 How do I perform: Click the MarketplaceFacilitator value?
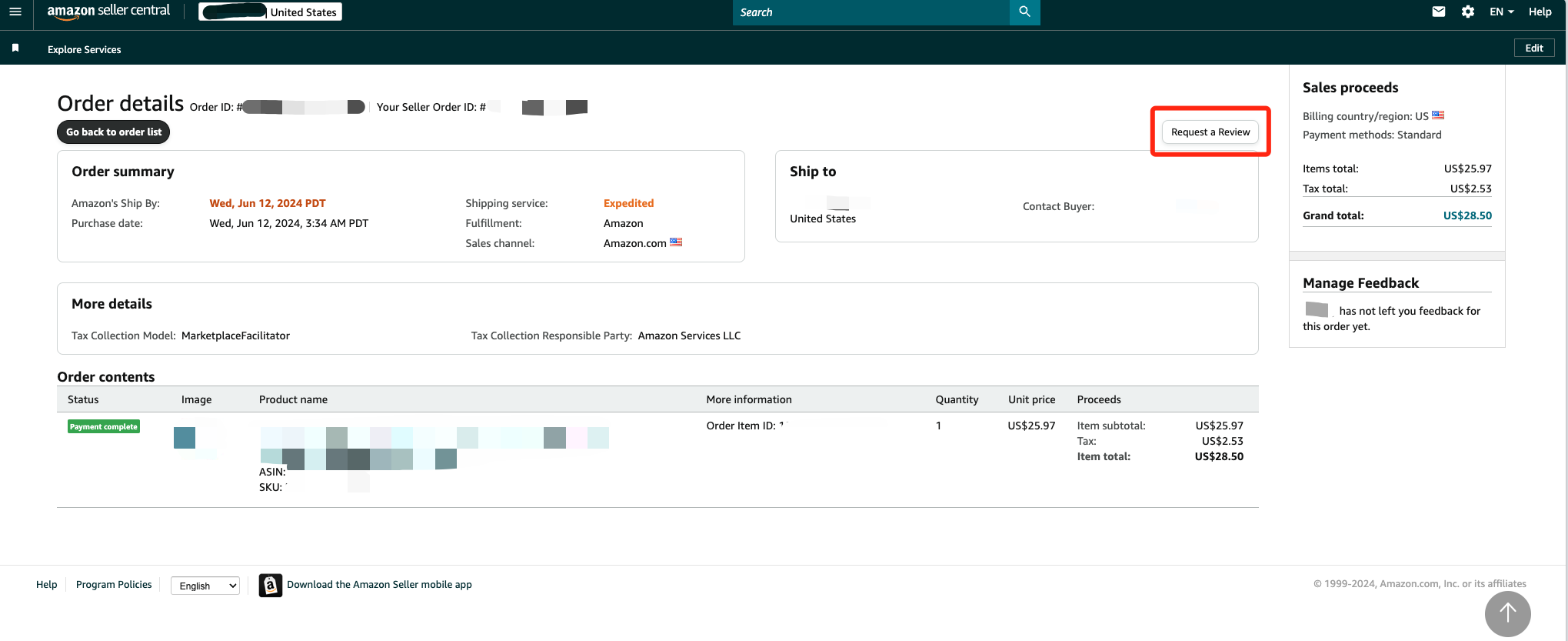235,336
